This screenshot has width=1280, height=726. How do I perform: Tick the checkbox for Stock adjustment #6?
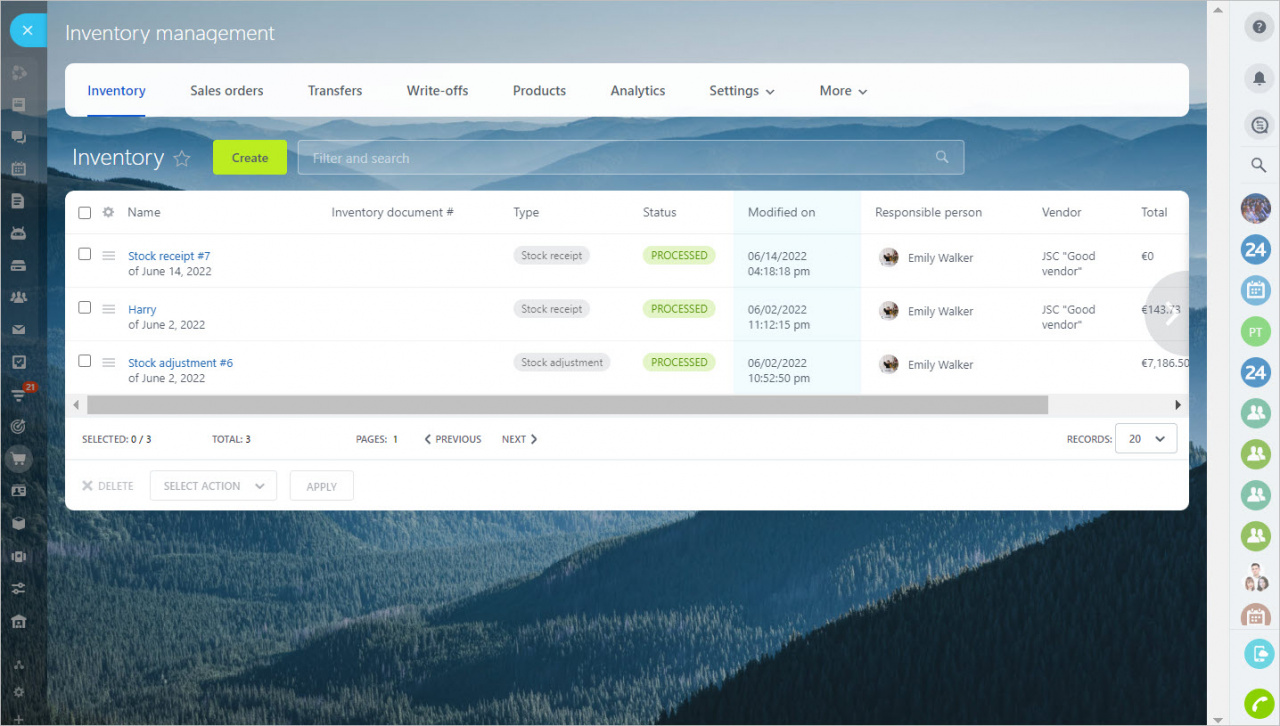tap(85, 361)
